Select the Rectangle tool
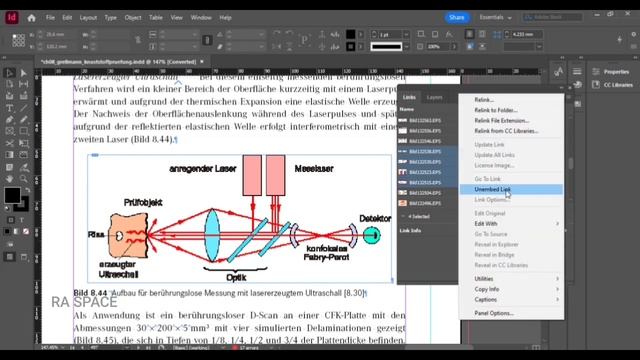The image size is (640, 360). (x=24, y=131)
